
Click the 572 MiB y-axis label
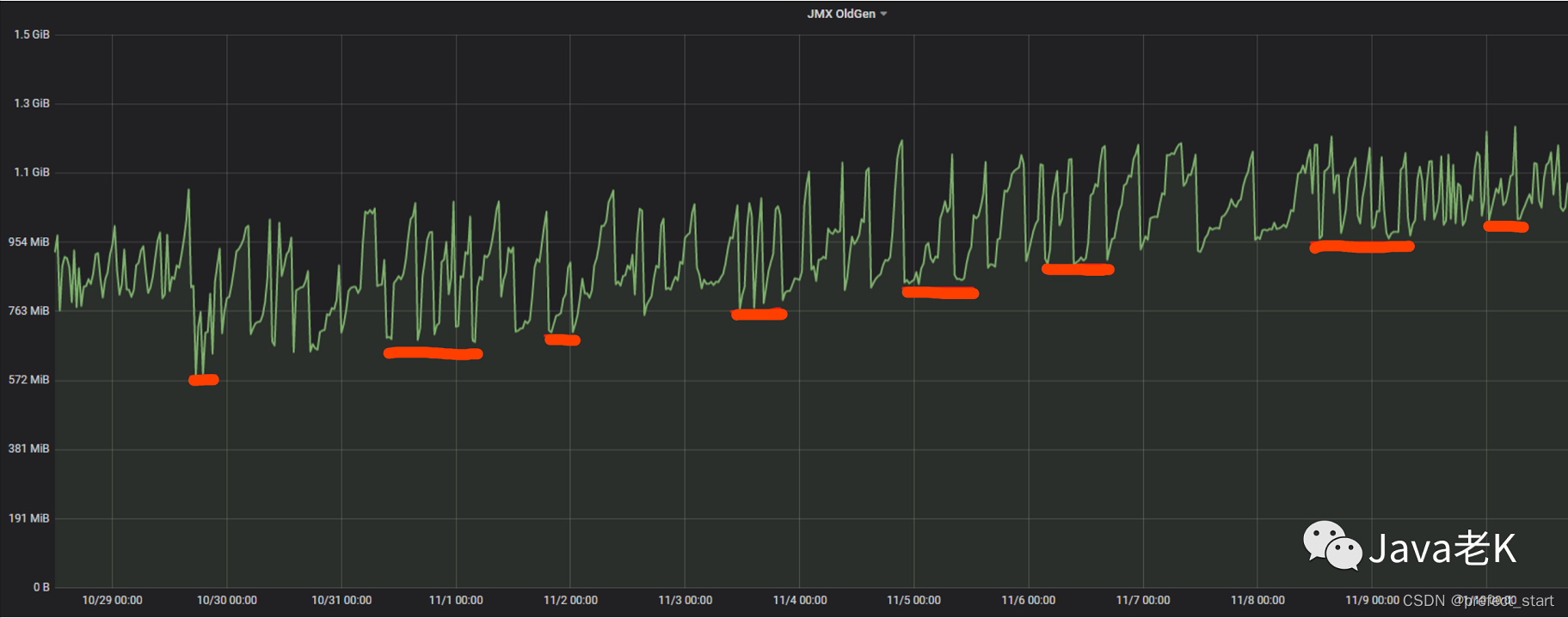pos(29,379)
